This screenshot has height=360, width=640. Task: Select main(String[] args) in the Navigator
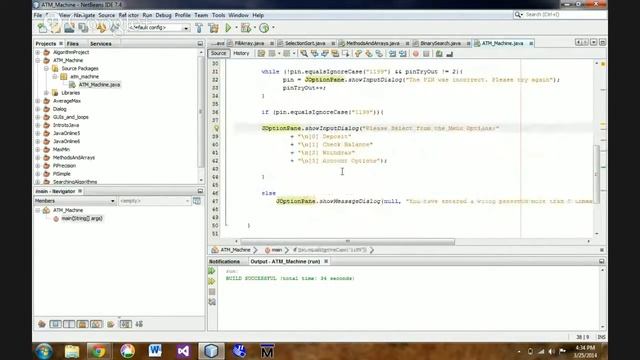pos(81,218)
